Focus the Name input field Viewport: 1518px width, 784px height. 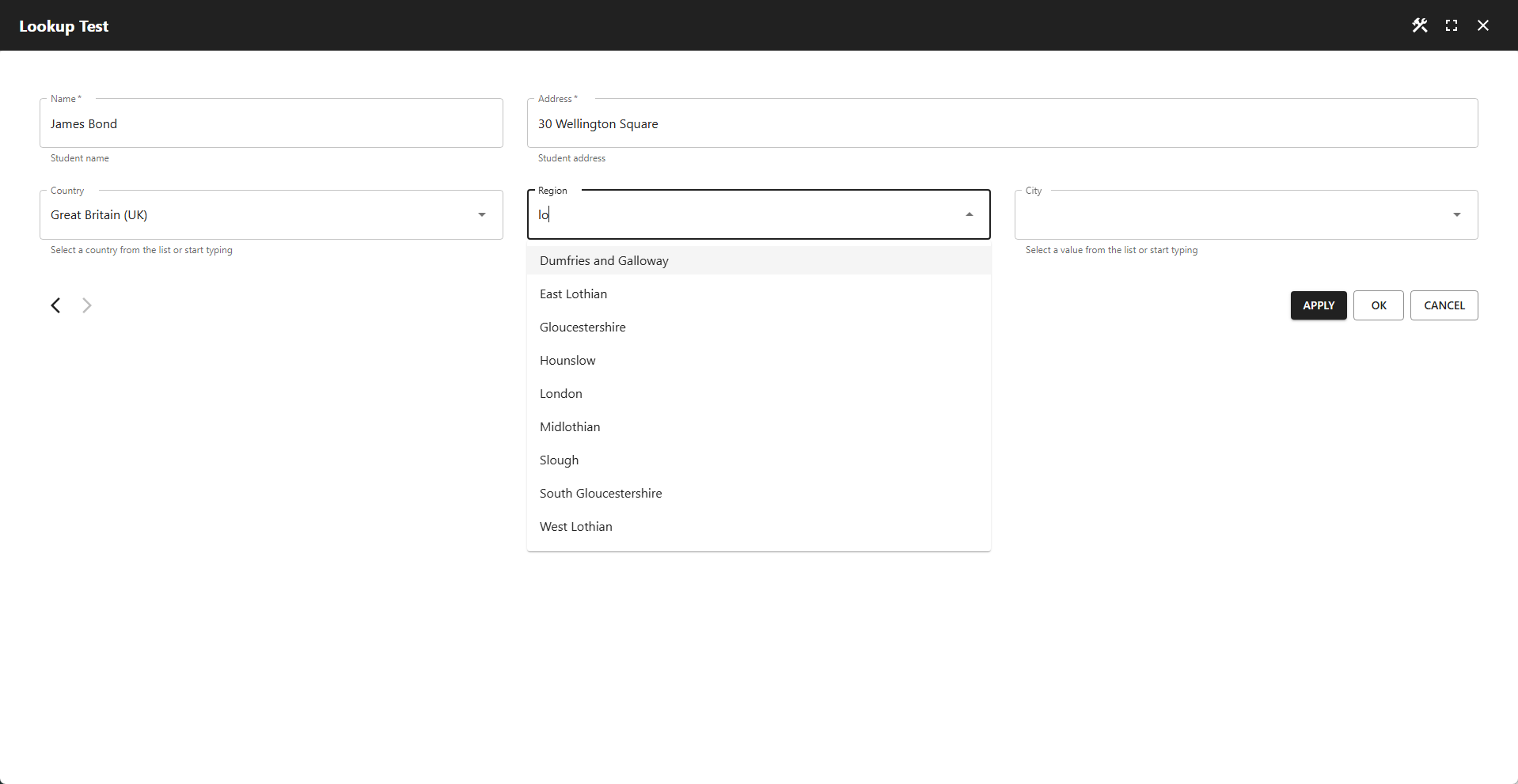(271, 124)
